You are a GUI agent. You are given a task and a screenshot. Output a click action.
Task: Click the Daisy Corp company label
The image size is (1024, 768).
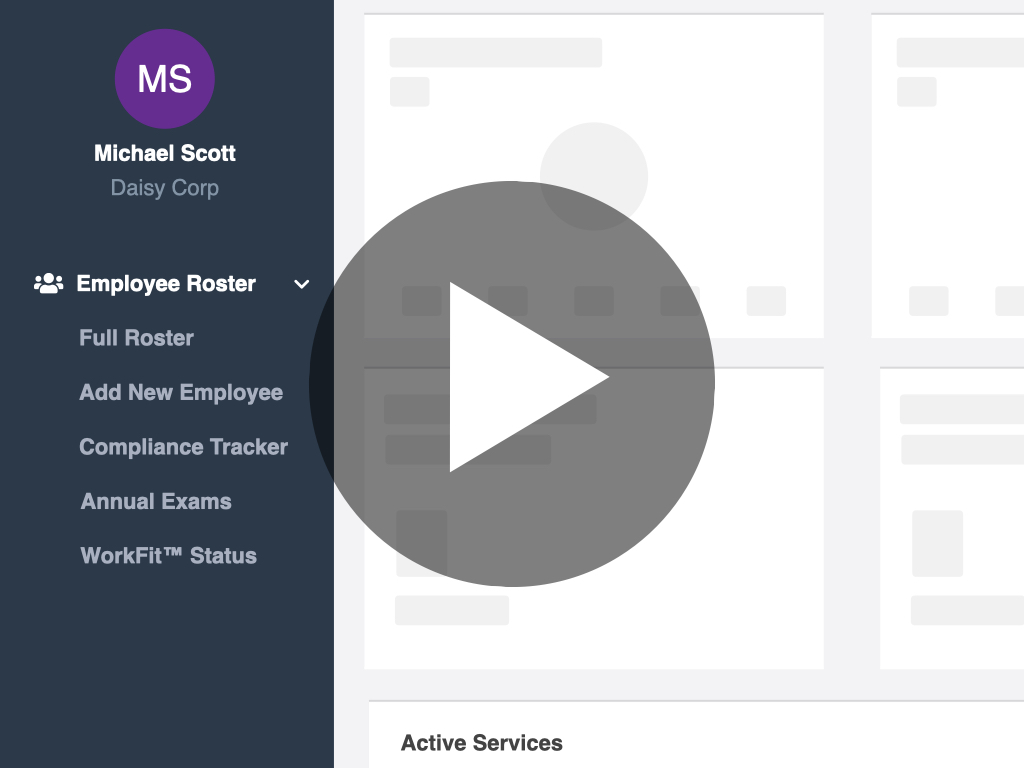coord(165,188)
